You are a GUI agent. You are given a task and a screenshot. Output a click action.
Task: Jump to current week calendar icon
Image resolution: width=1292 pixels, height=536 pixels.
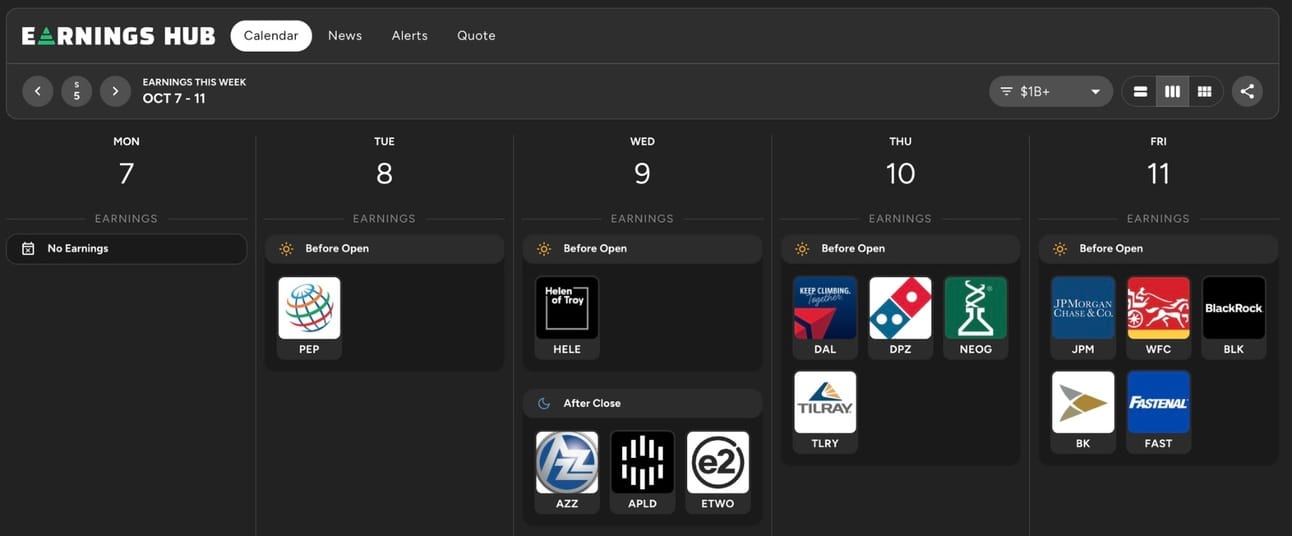click(77, 91)
